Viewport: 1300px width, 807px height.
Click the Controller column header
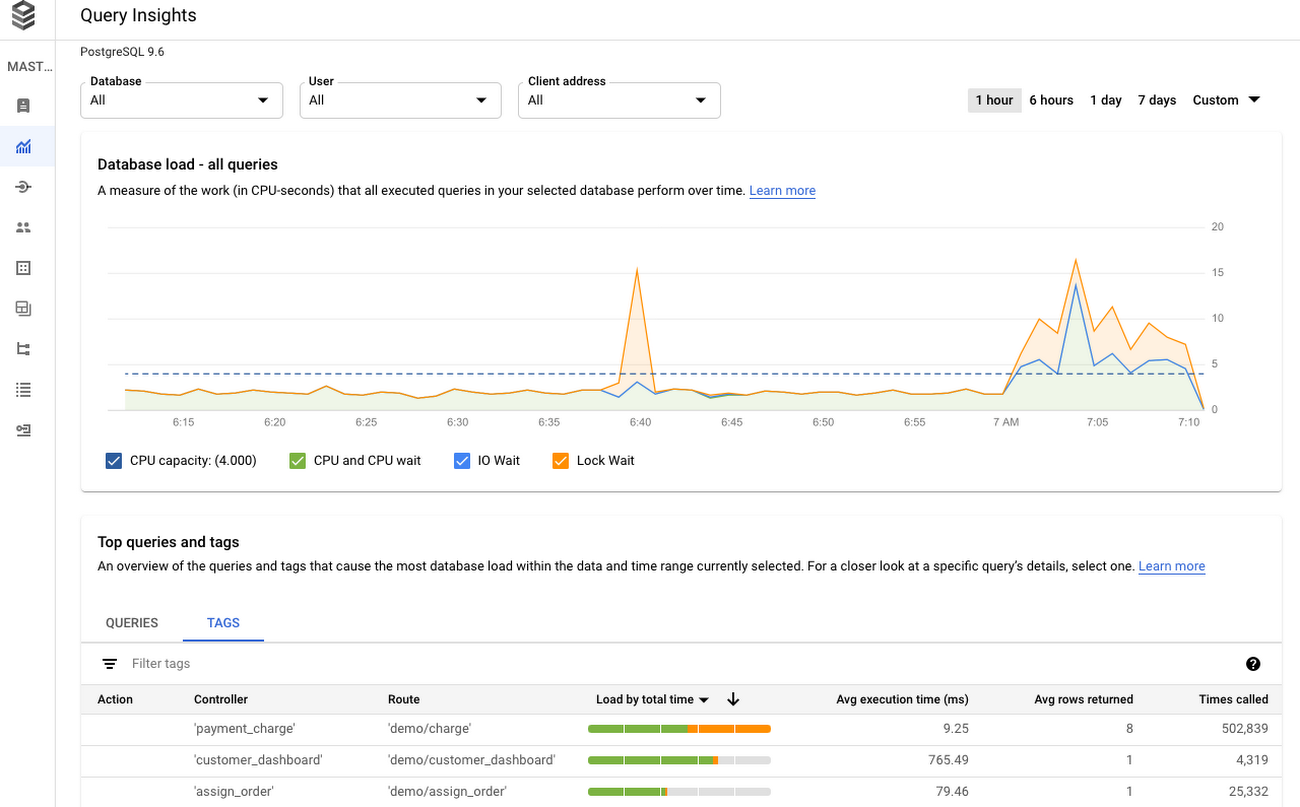[221, 700]
